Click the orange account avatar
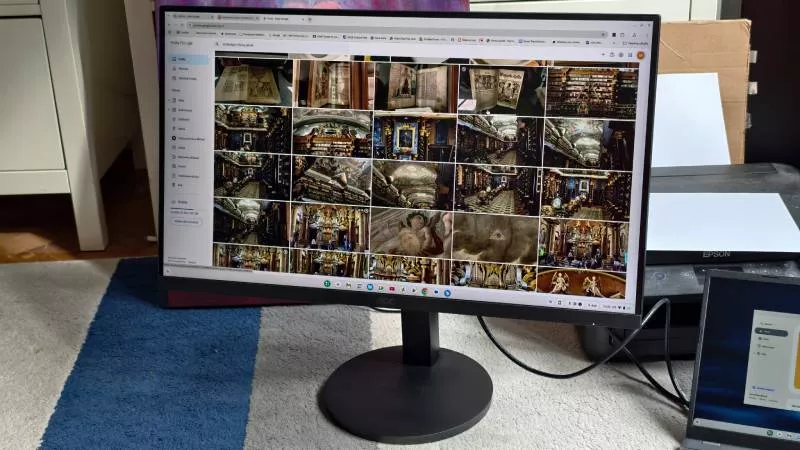This screenshot has height=450, width=800. coord(640,55)
